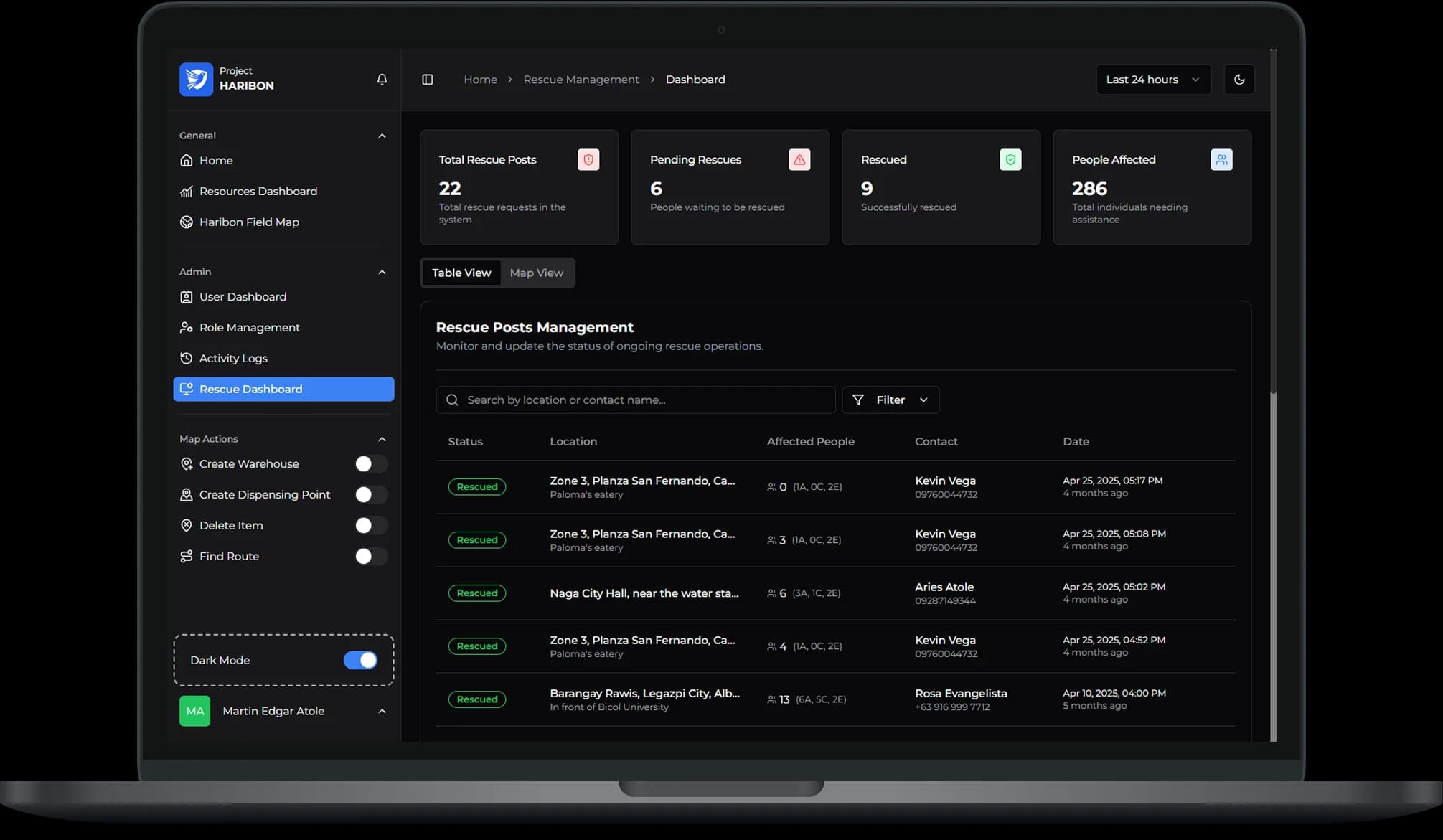This screenshot has width=1443, height=840.
Task: Open Haribon Field Map
Action: tap(248, 222)
